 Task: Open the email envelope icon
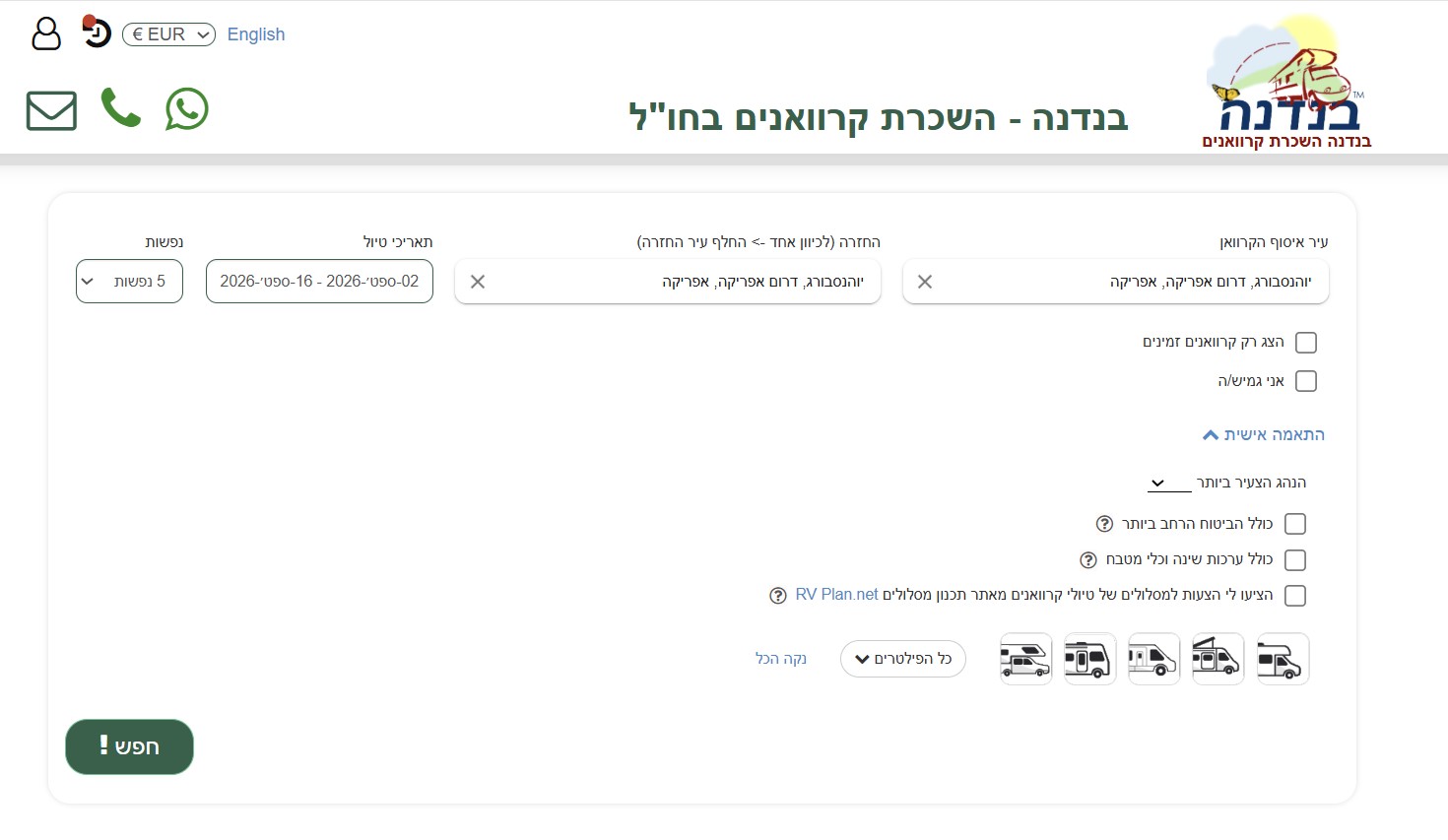click(50, 110)
